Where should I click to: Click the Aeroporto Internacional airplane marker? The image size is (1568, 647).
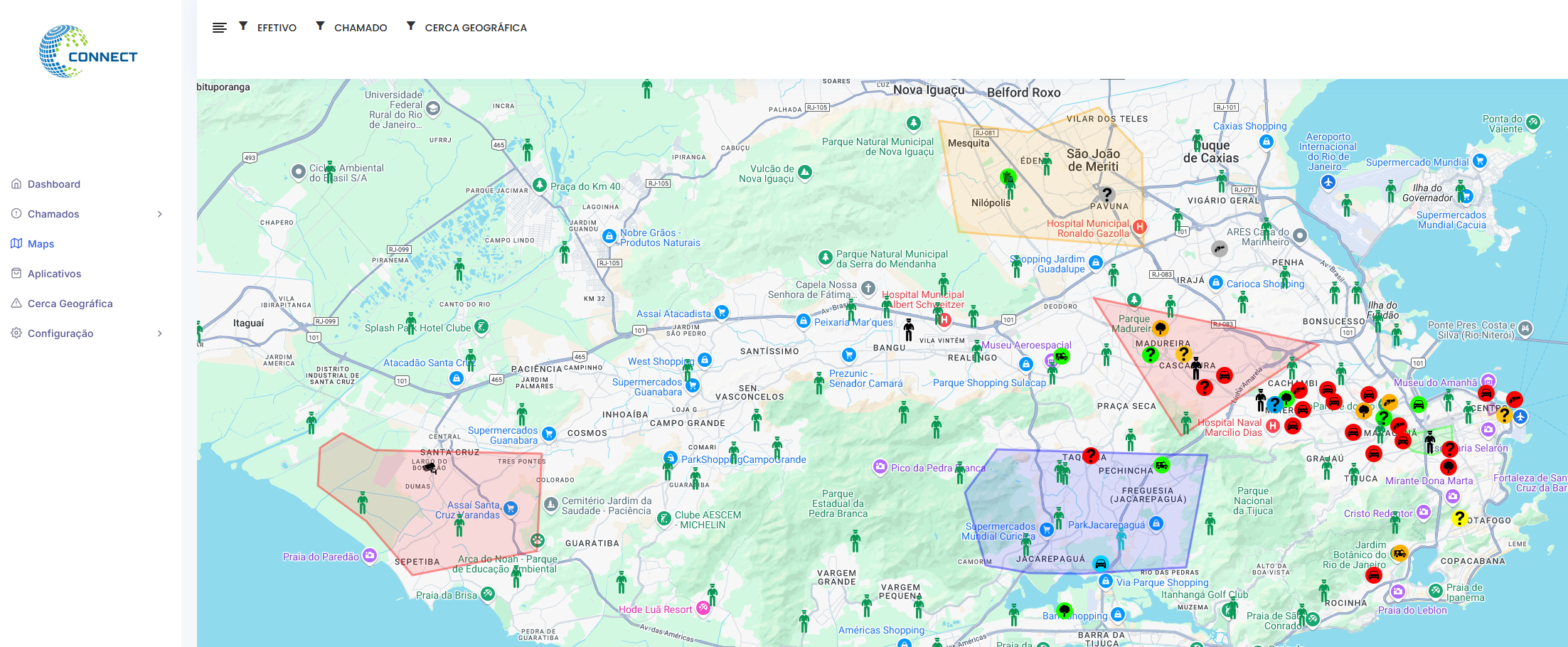click(1328, 182)
